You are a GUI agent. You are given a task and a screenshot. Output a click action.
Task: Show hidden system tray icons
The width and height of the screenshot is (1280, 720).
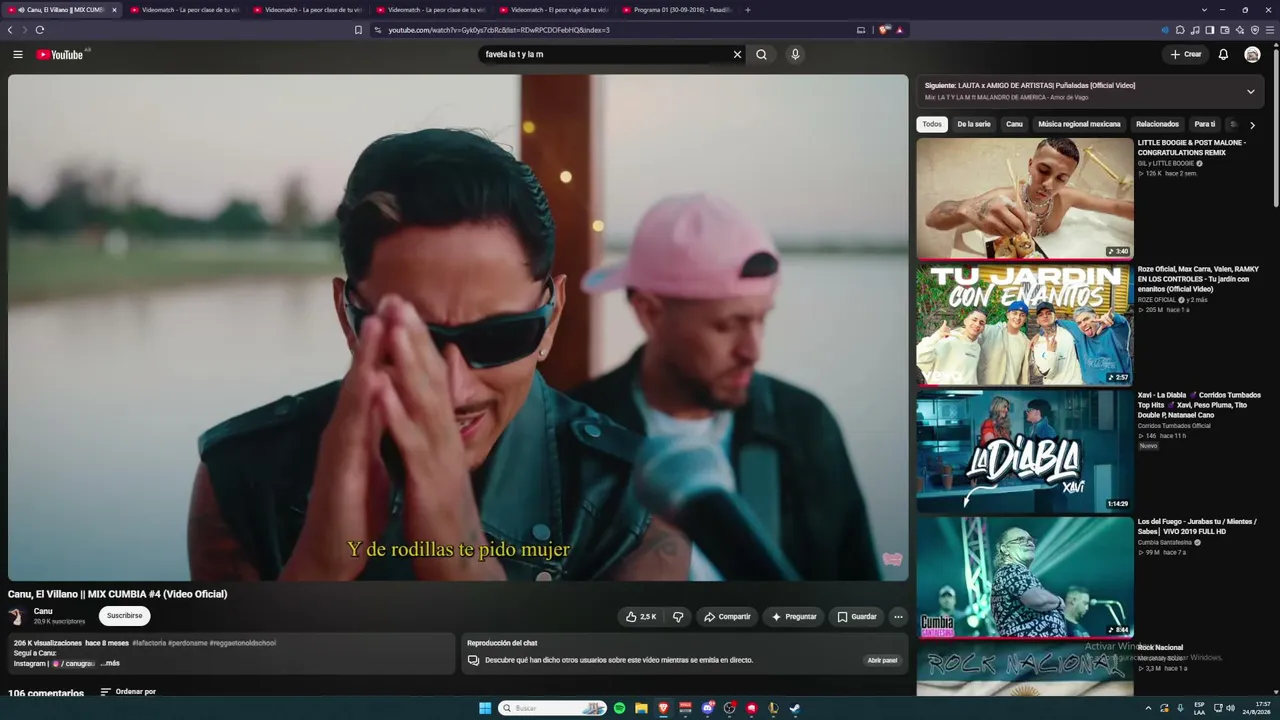(x=1148, y=708)
